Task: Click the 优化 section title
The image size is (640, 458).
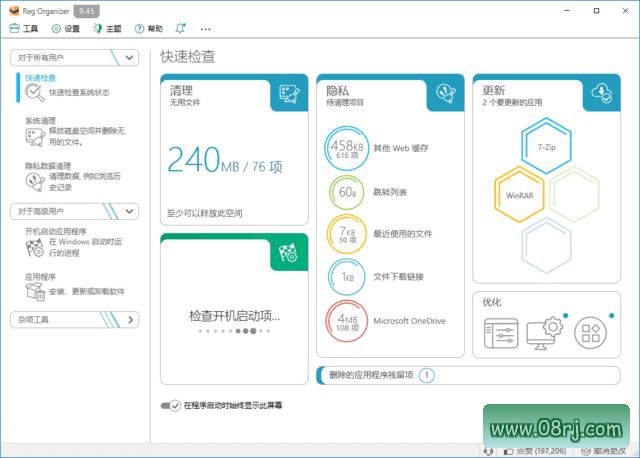Action: [x=491, y=302]
